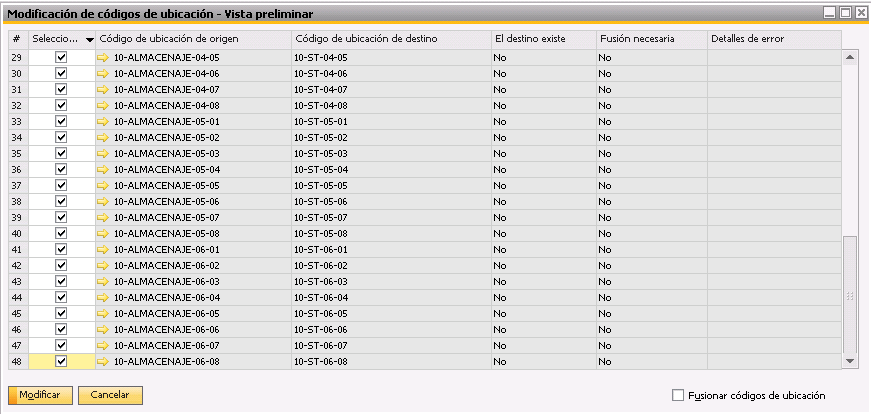
Task: Expand the Seleccionar column dropdown arrow
Action: 89,40
